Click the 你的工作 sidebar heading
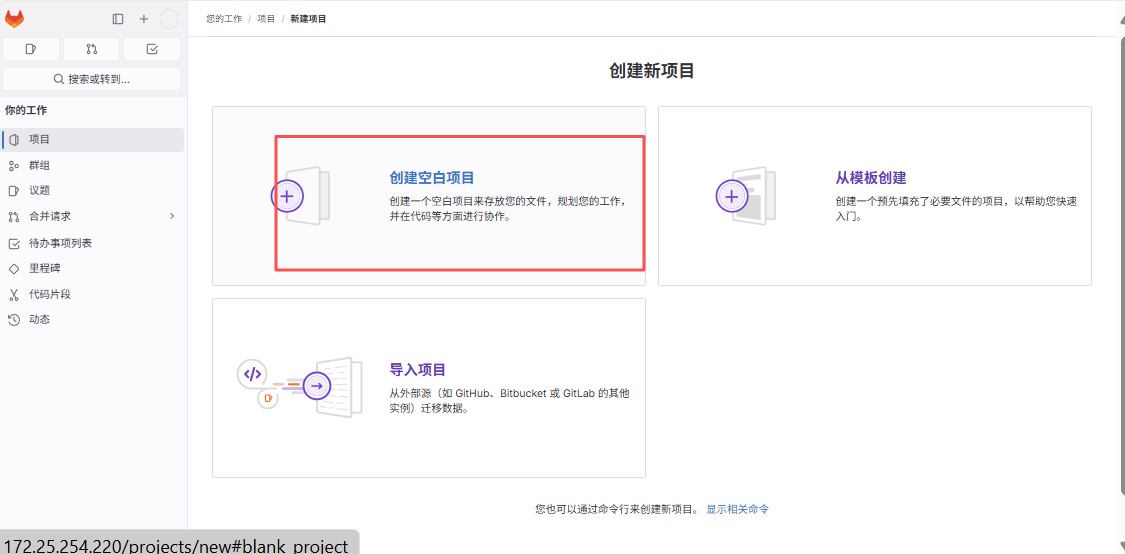The width and height of the screenshot is (1125, 554). [26, 111]
